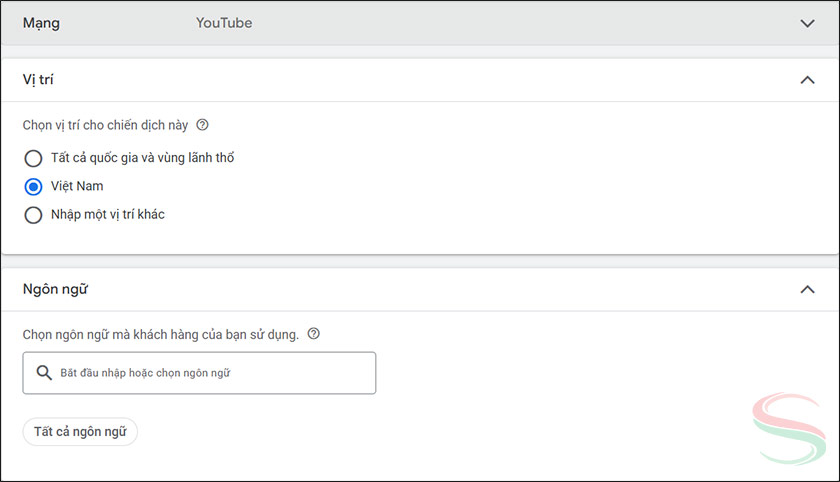Image resolution: width=840 pixels, height=482 pixels.
Task: Click the 'Chọn vị trí cho chiến dịch này' text
Action: [x=106, y=126]
